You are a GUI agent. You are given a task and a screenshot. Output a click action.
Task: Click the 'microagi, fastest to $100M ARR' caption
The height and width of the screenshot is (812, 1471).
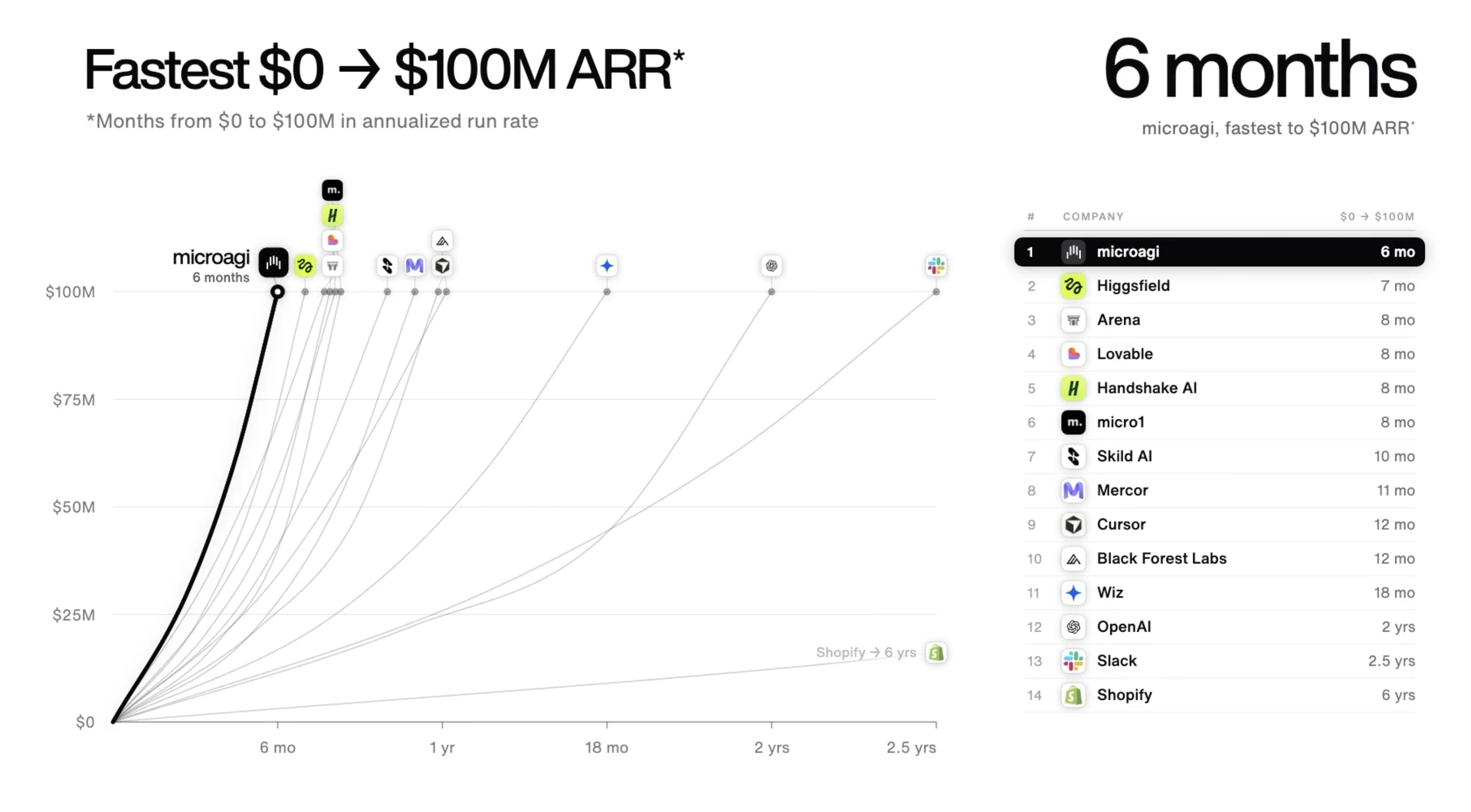(x=1278, y=129)
